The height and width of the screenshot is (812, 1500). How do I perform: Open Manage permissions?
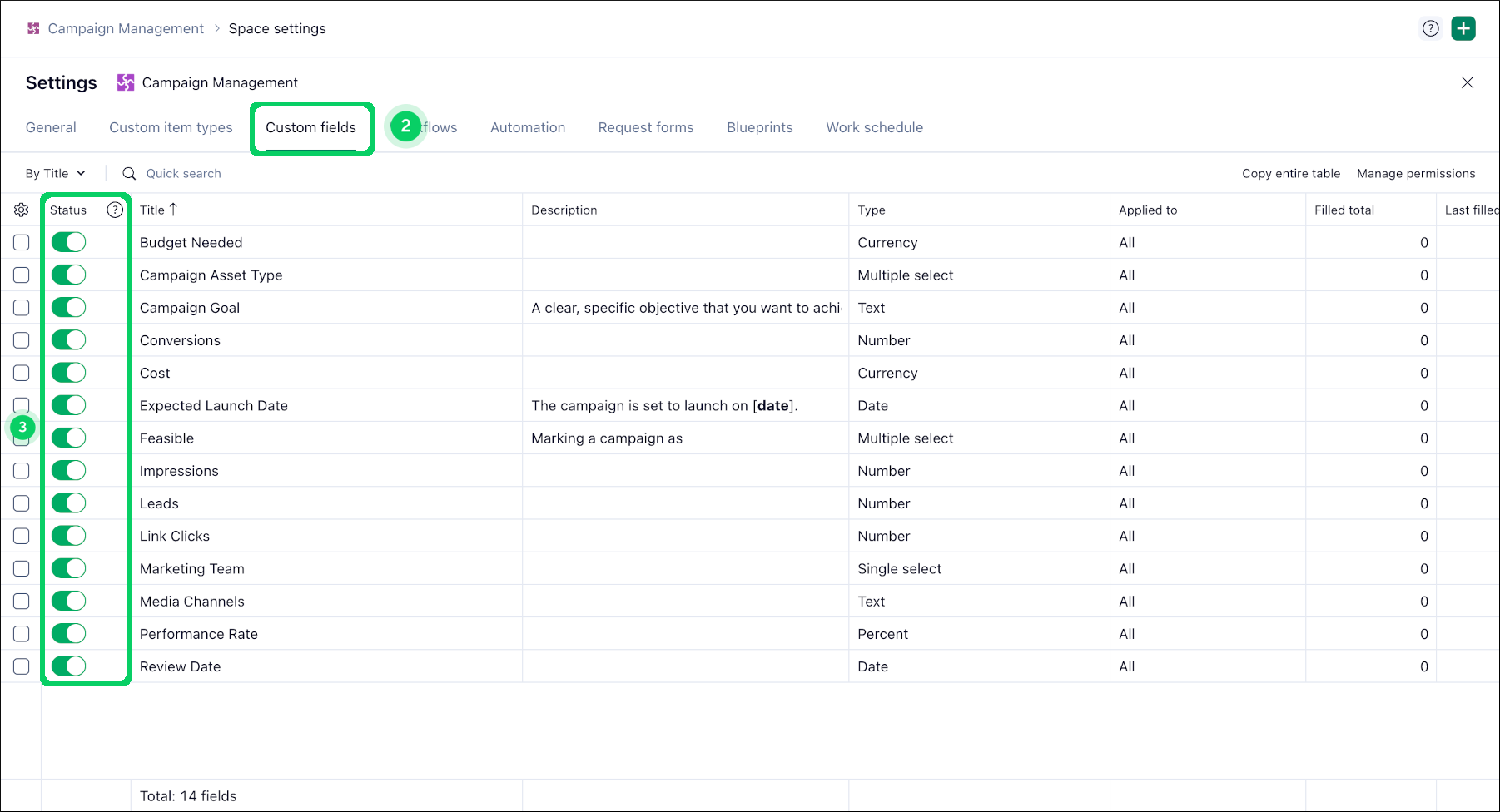(1416, 174)
